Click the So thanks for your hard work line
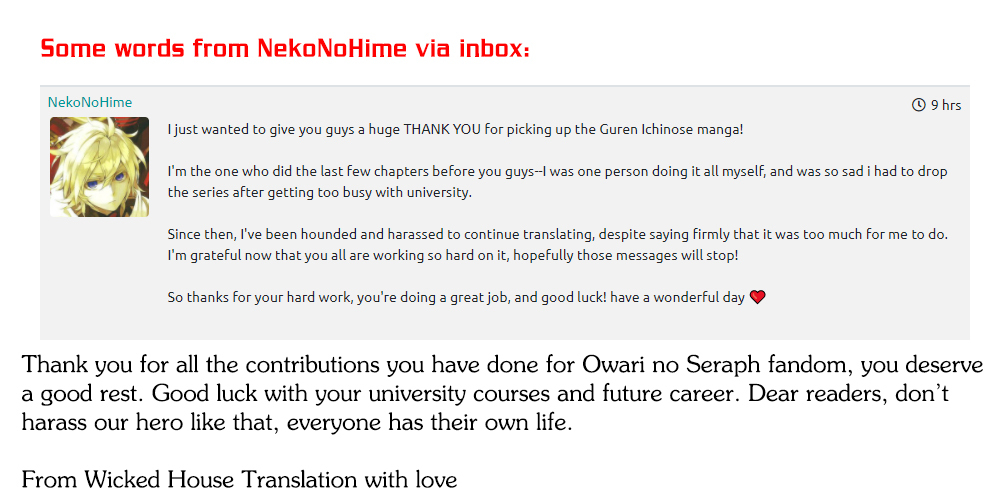The image size is (1000, 500). (455, 297)
